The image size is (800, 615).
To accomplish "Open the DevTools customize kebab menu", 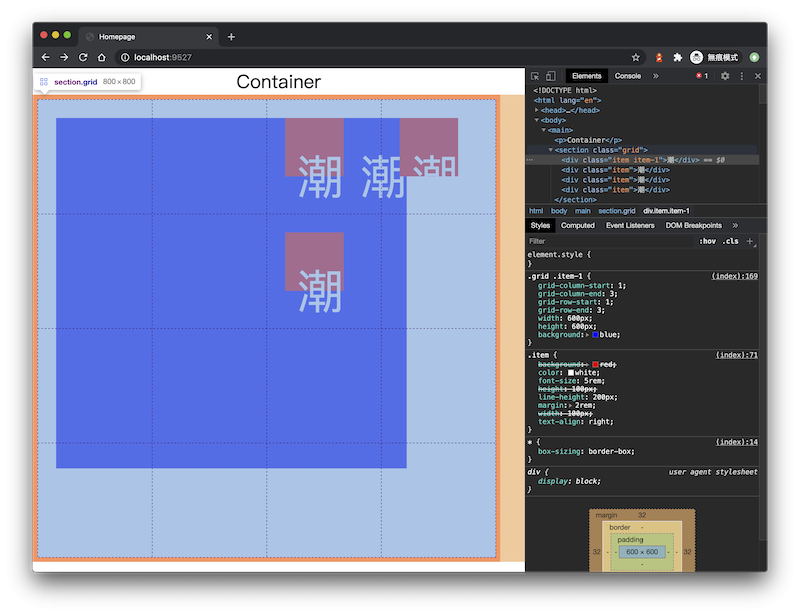I will [x=742, y=76].
